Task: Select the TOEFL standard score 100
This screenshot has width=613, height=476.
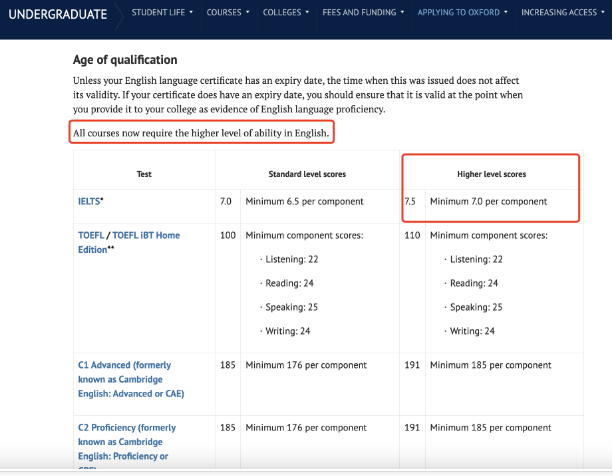Action: [228, 235]
